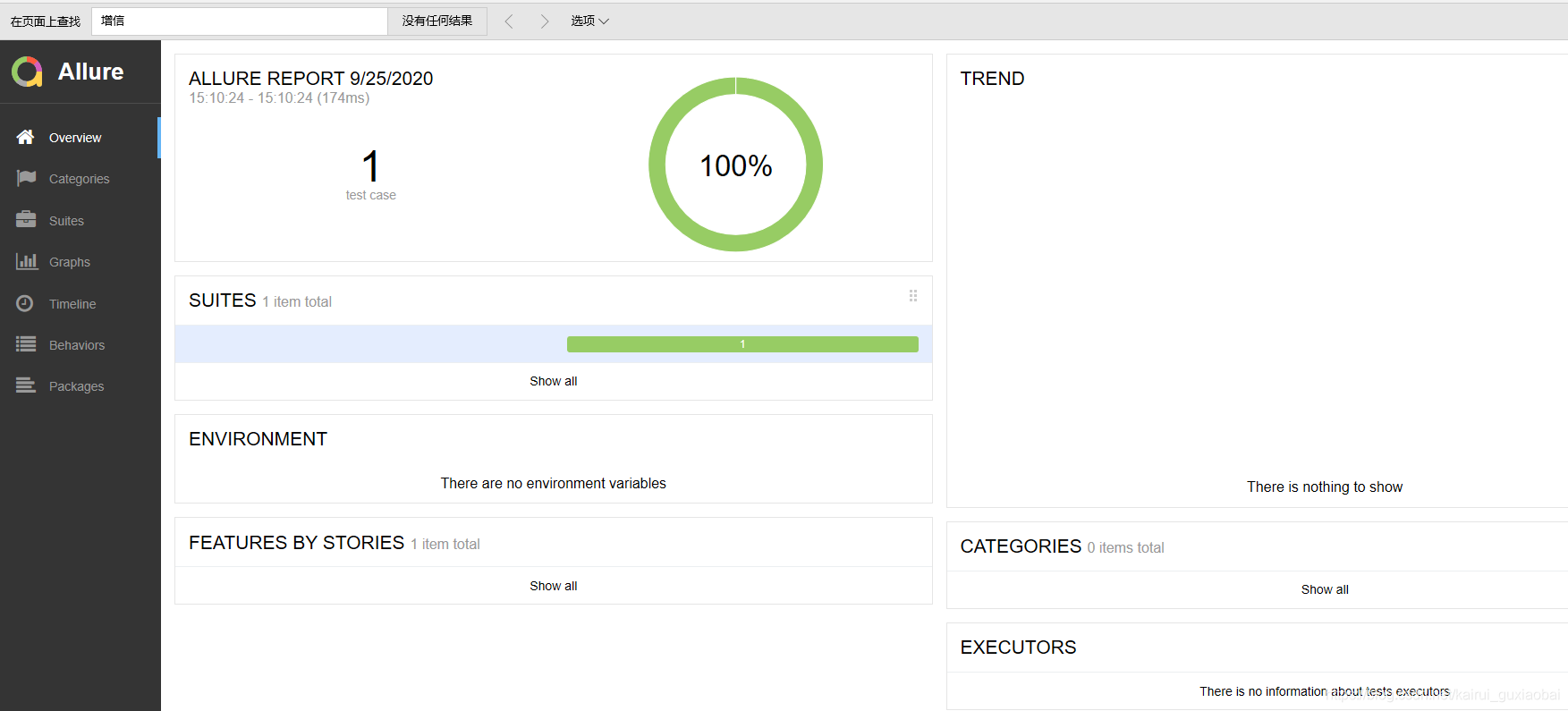Open Packages via the aligned-lines icon

click(x=26, y=385)
